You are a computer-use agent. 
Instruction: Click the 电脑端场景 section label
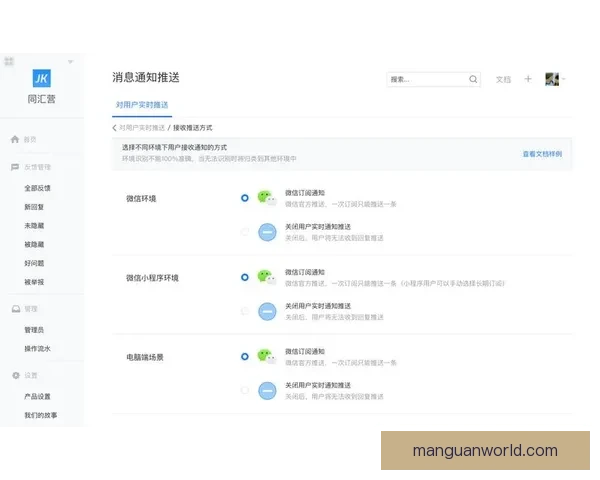[145, 357]
